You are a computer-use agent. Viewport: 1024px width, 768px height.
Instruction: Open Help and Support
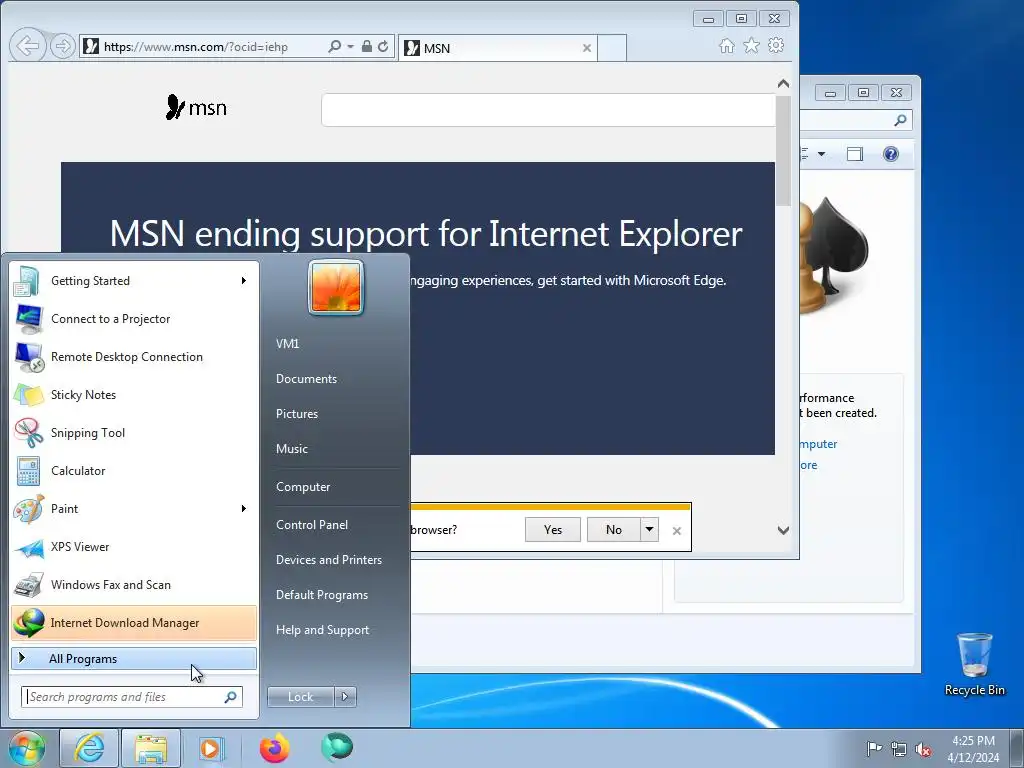tap(323, 630)
